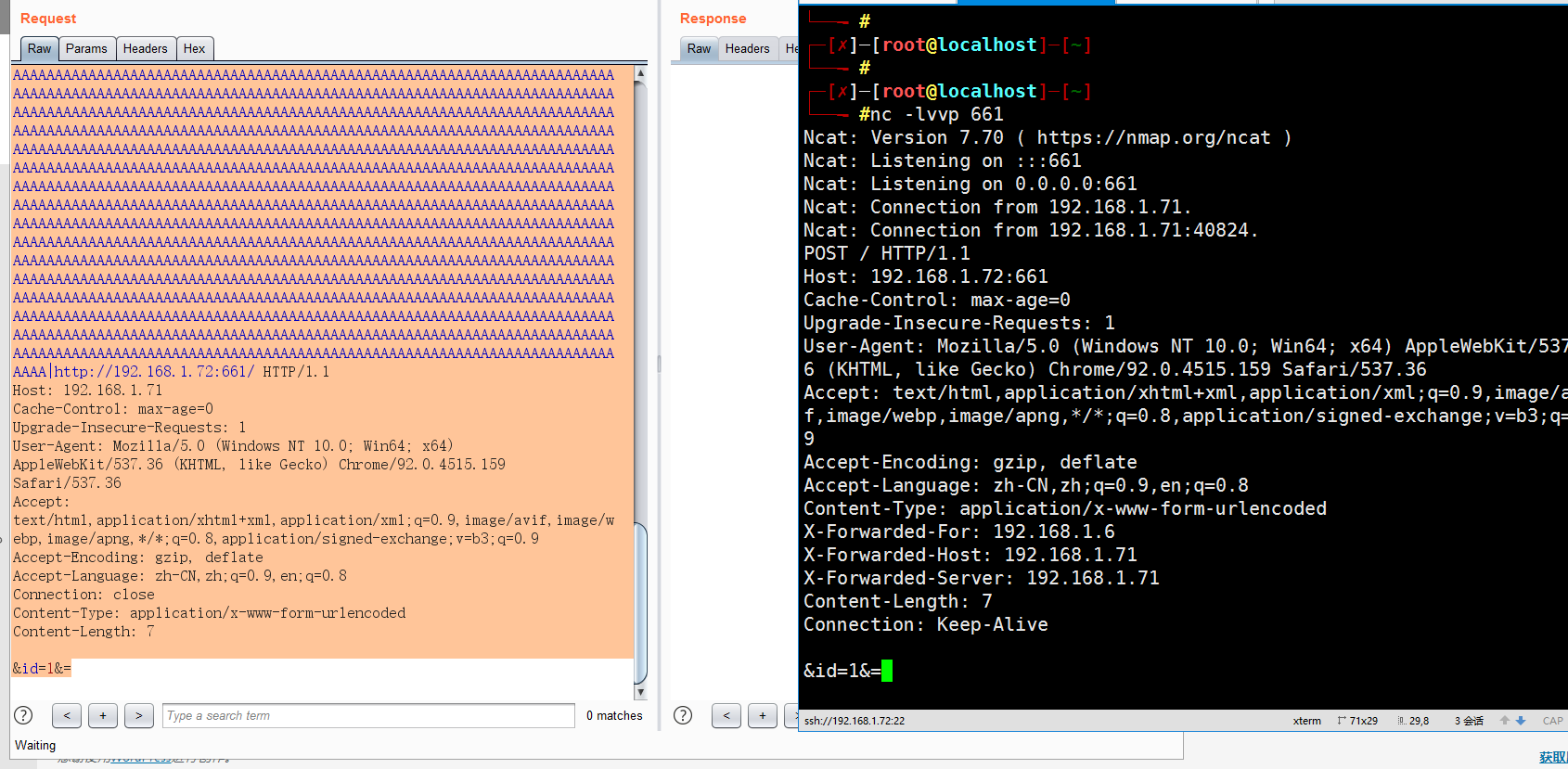Switch to Params tab in Request

pos(86,48)
